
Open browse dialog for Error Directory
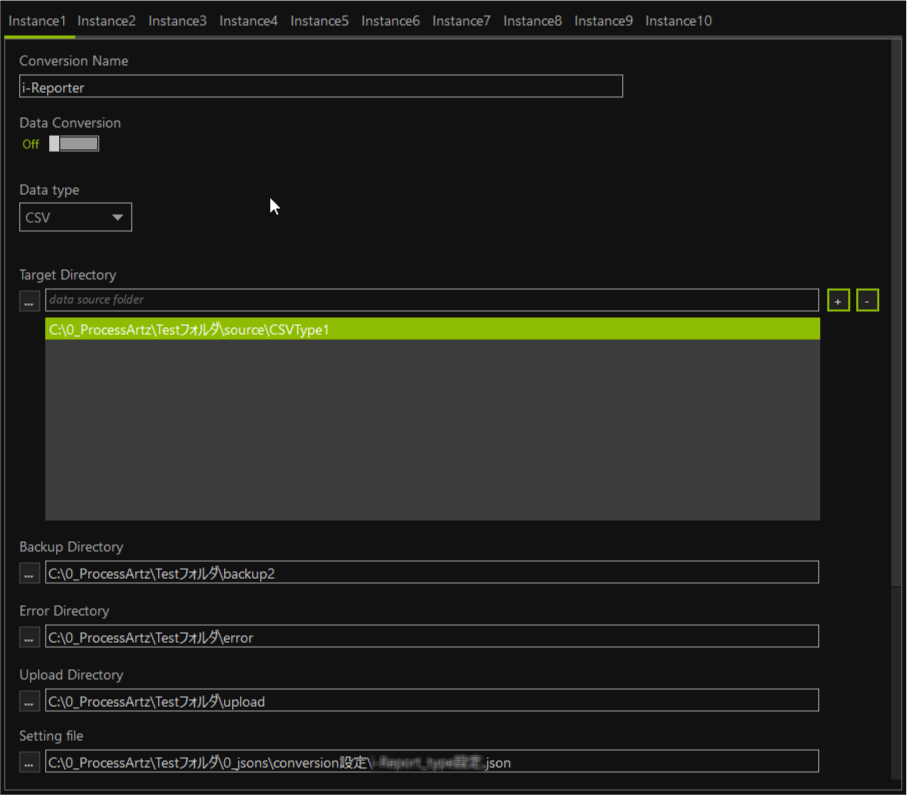click(x=30, y=637)
